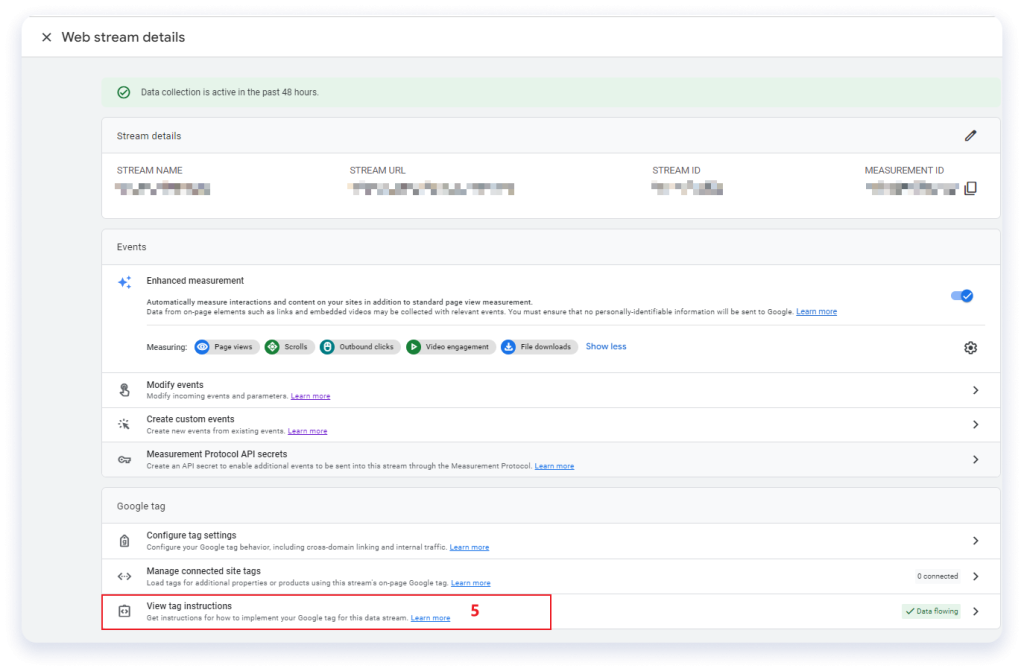The width and height of the screenshot is (1024, 671).
Task: Open the Stream details edit pencil
Action: (x=970, y=135)
